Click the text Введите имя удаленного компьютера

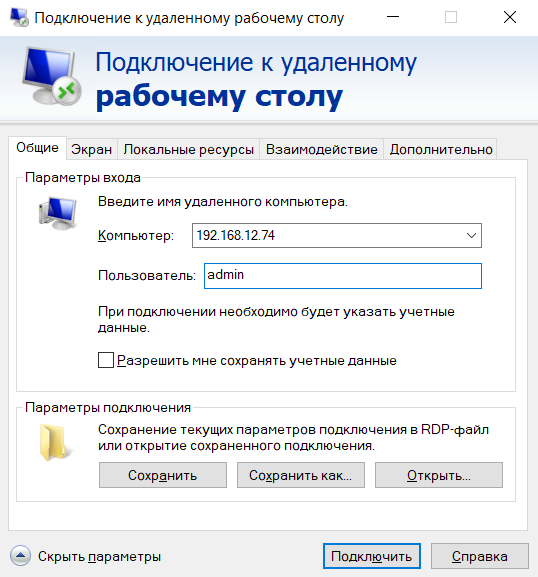[223, 202]
